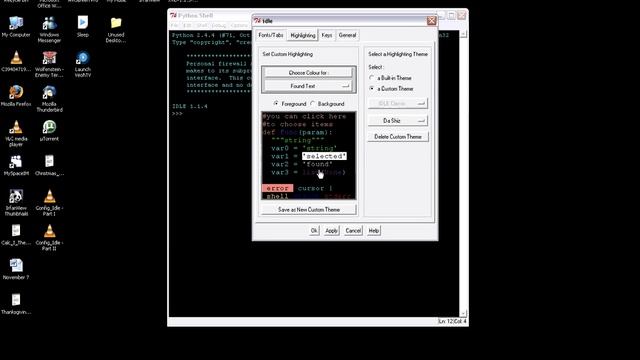640x360 pixels.
Task: Click the idle dialog title bar icon
Action: (258, 20)
